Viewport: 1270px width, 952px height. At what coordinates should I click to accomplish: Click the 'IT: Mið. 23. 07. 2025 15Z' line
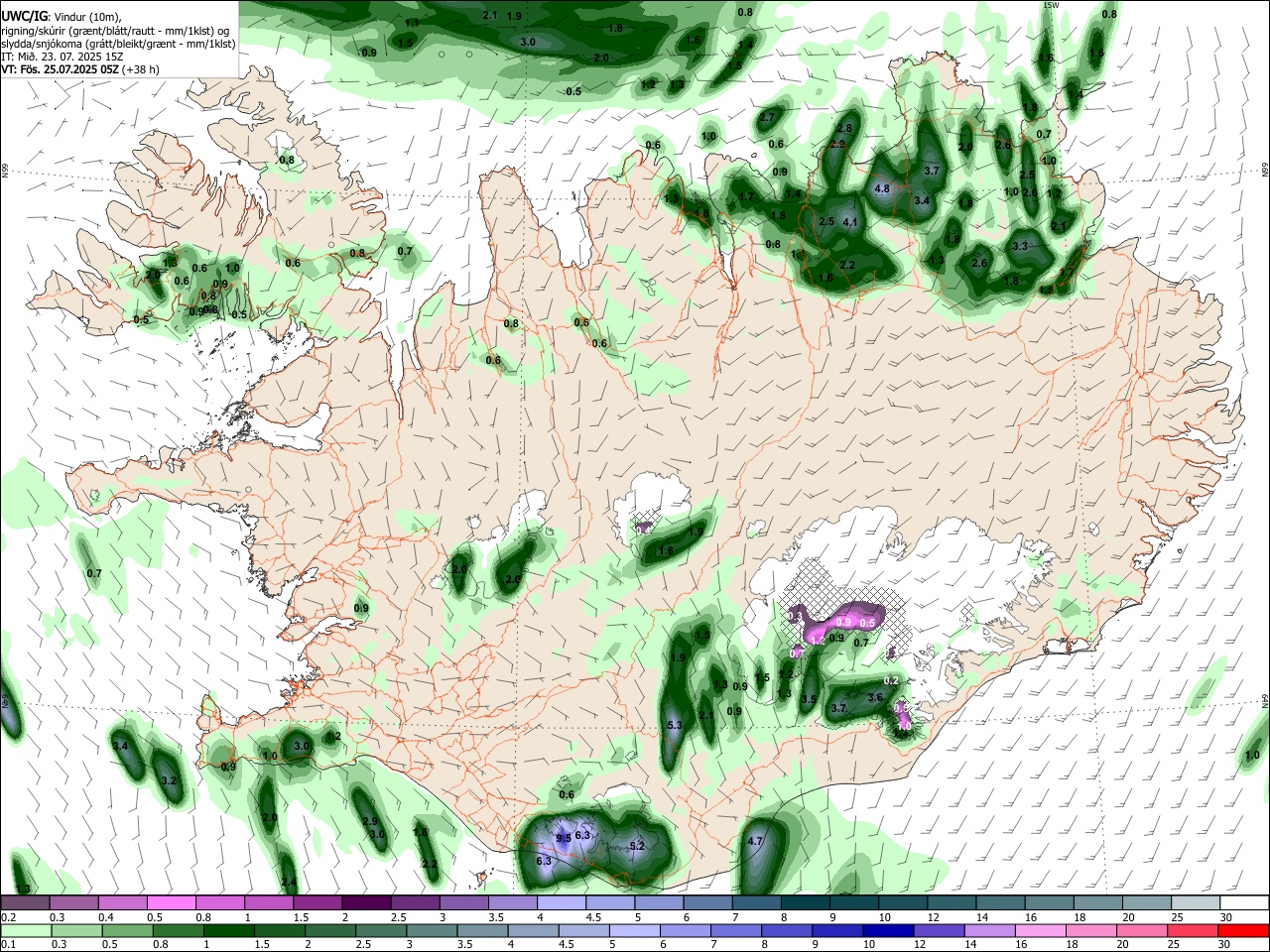63,57
